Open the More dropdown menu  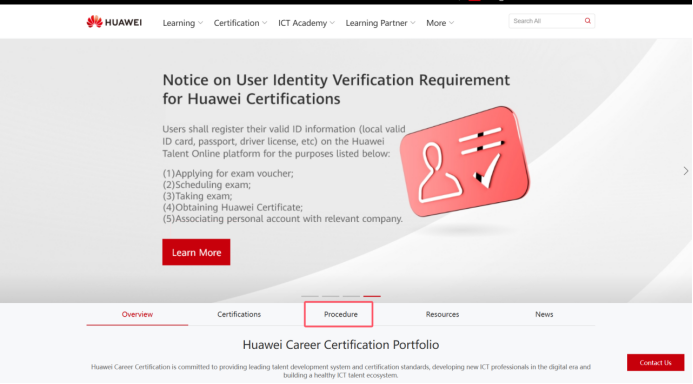pos(440,23)
